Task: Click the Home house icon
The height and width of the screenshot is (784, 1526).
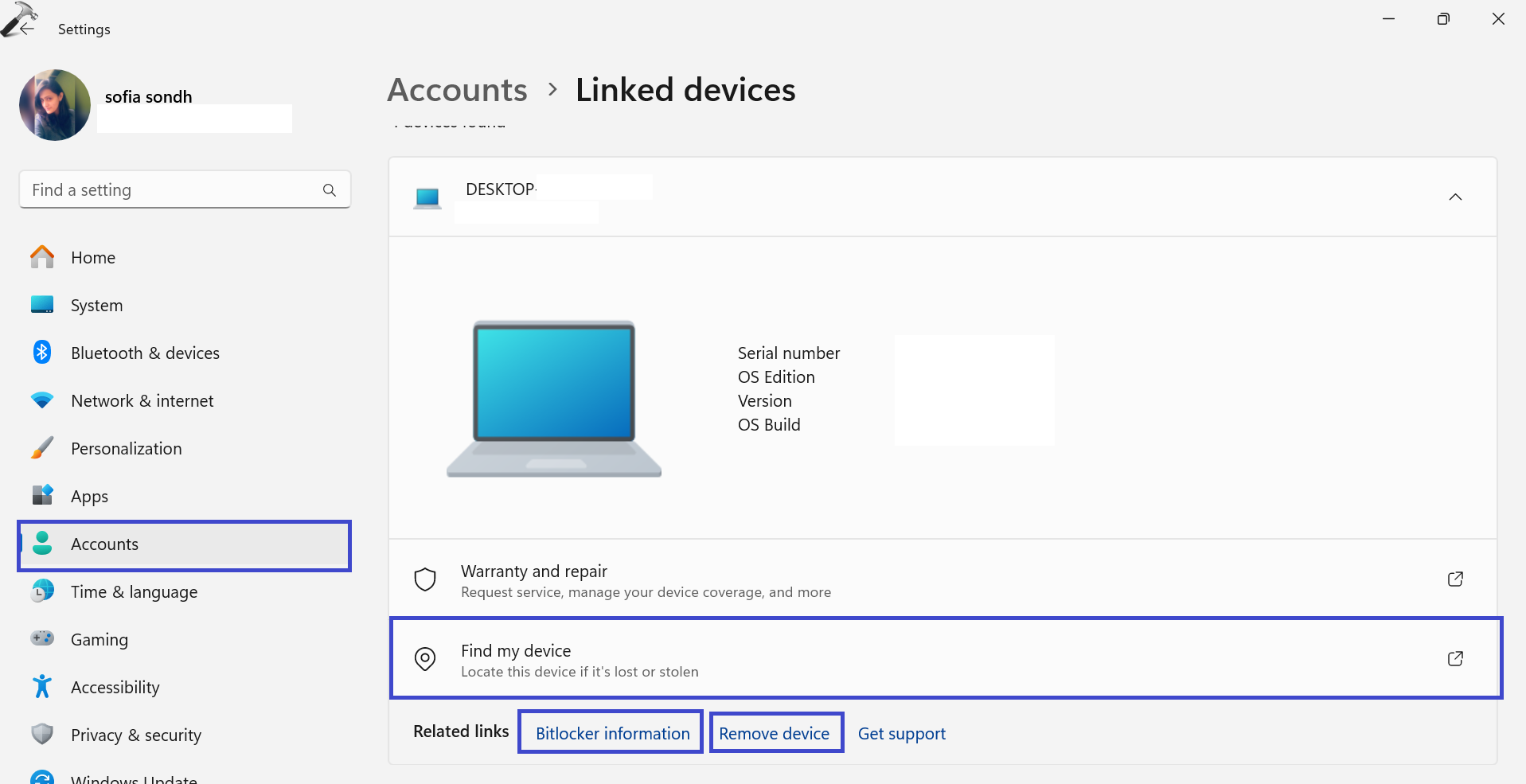Action: point(41,257)
